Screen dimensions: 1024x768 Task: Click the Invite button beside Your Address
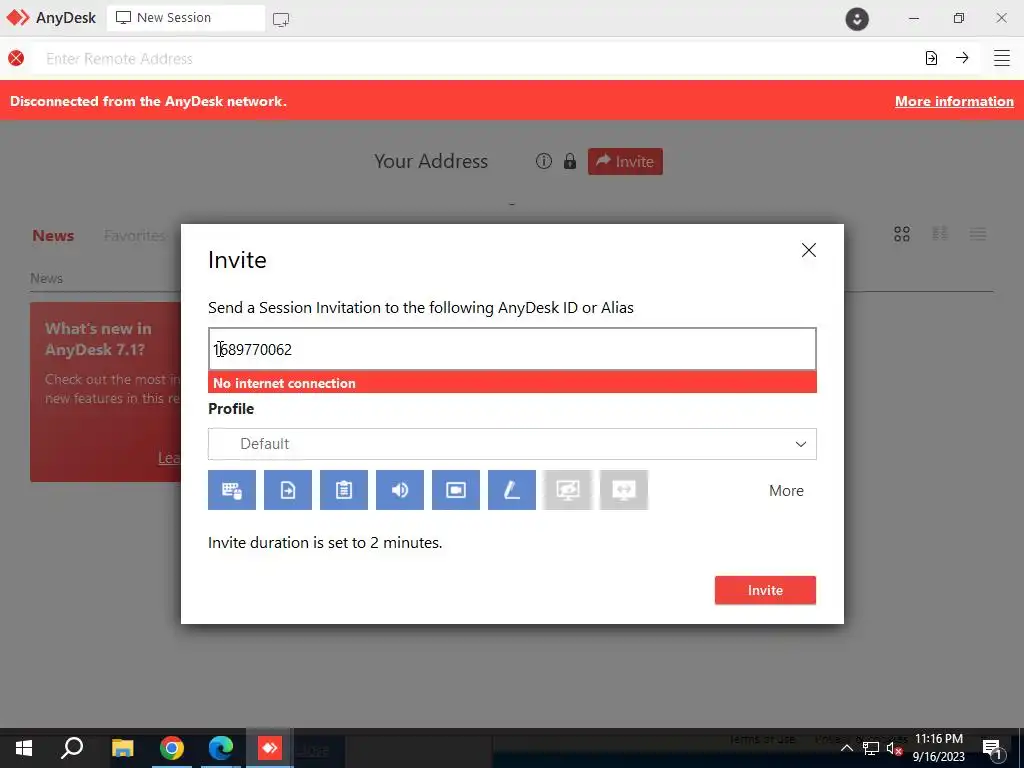(625, 161)
